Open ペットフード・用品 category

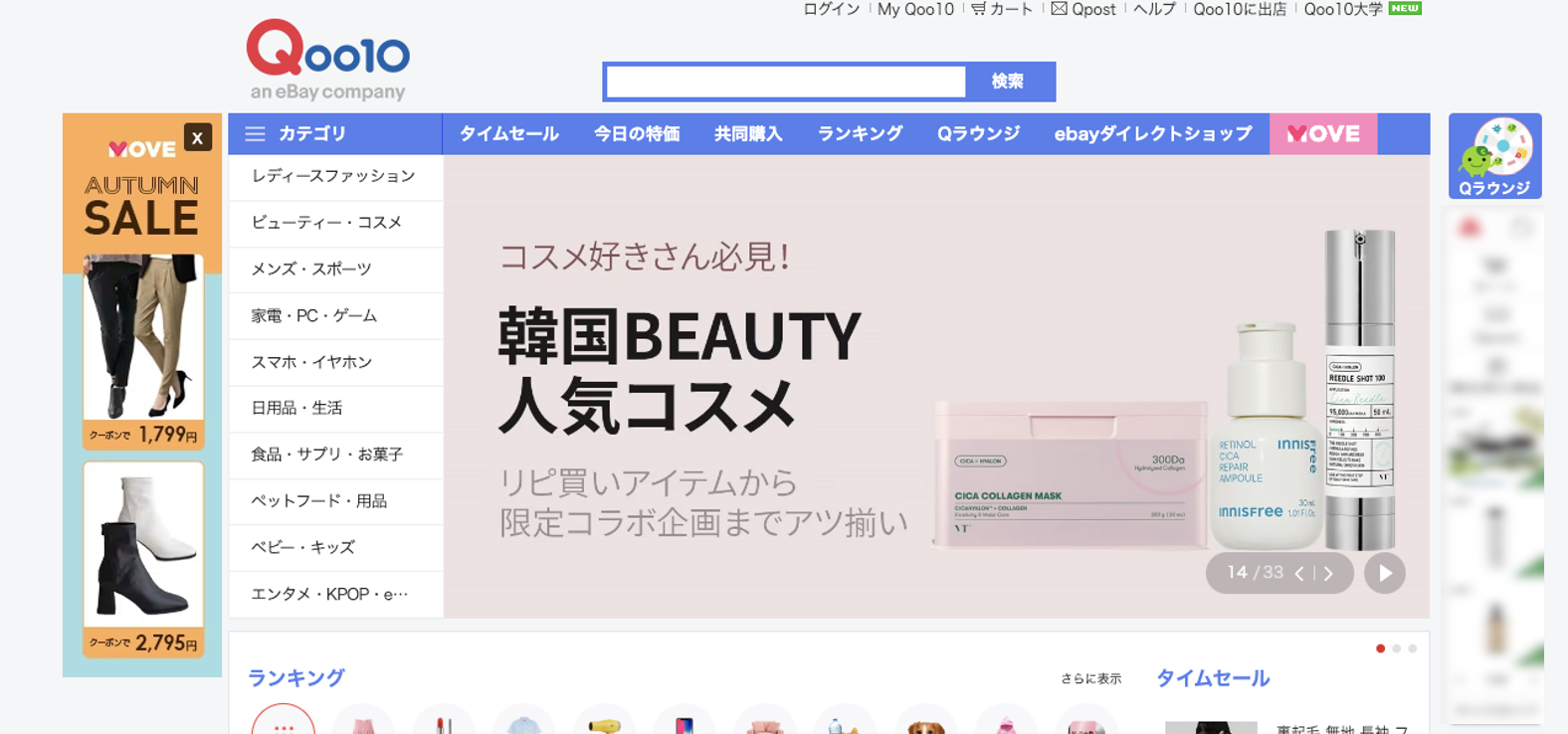[336, 501]
